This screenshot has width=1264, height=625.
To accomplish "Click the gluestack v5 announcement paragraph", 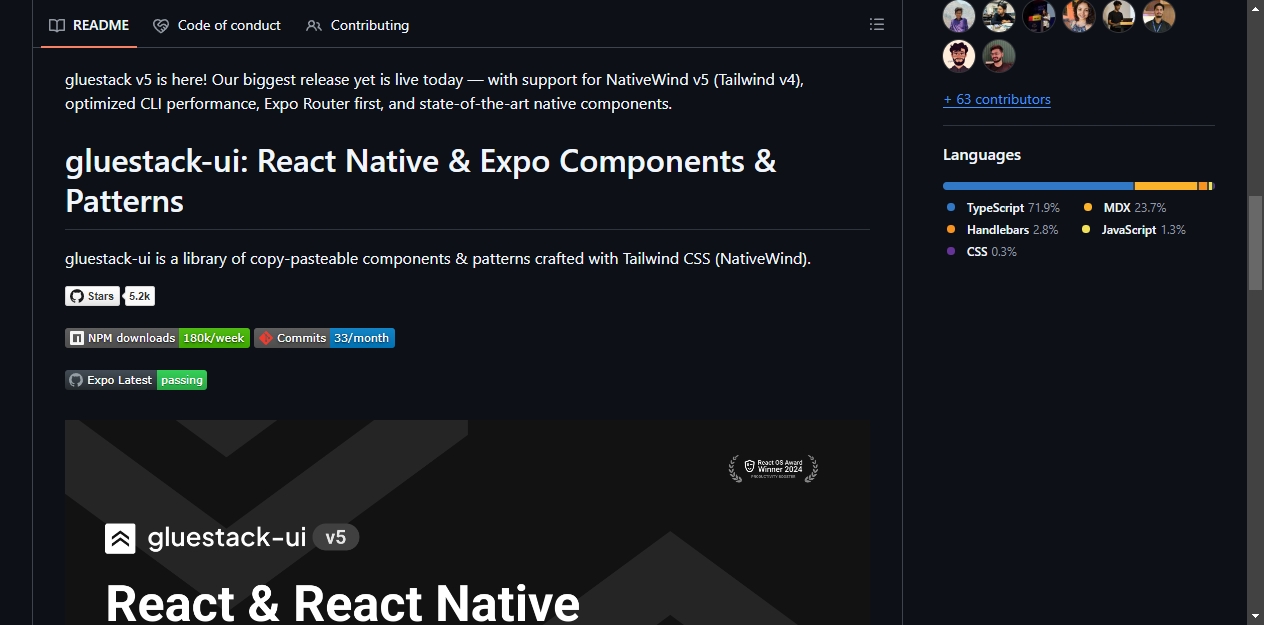I will click(x=435, y=91).
